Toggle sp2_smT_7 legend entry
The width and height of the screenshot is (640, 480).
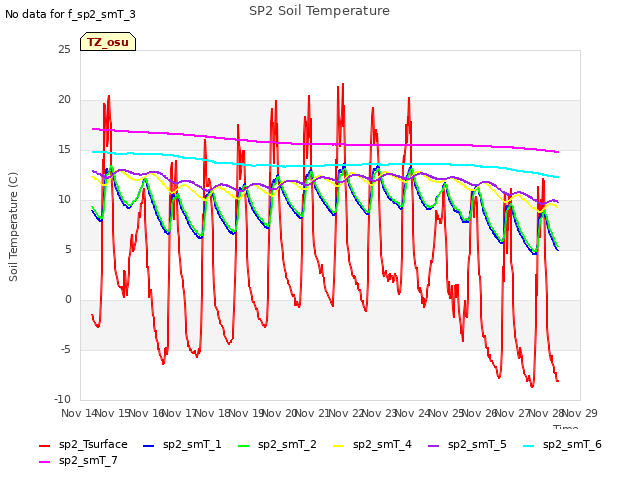click(x=78, y=461)
